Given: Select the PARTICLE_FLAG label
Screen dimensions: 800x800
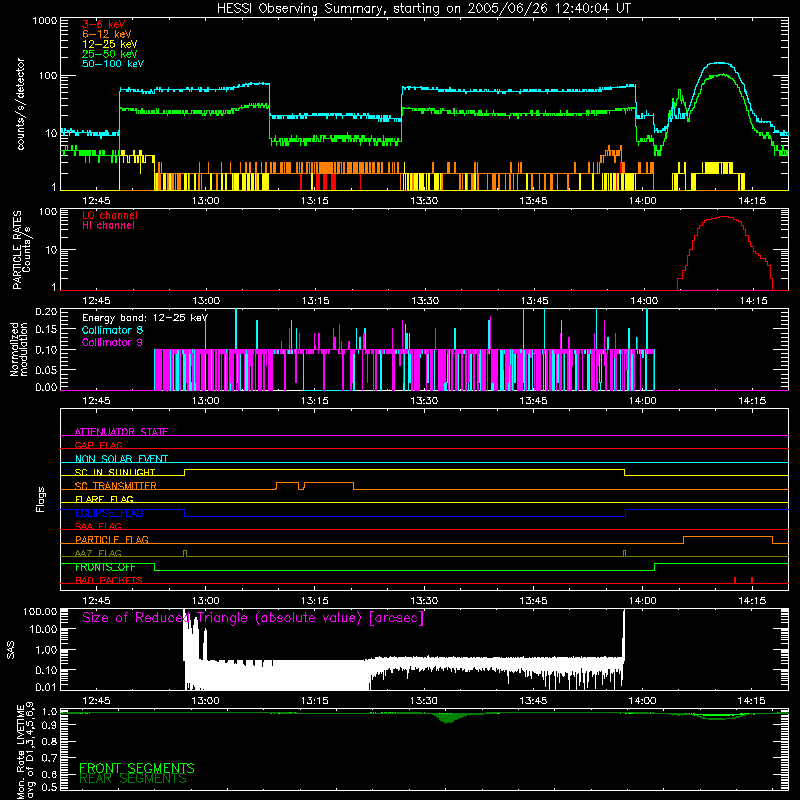Looking at the screenshot, I should (x=112, y=539).
